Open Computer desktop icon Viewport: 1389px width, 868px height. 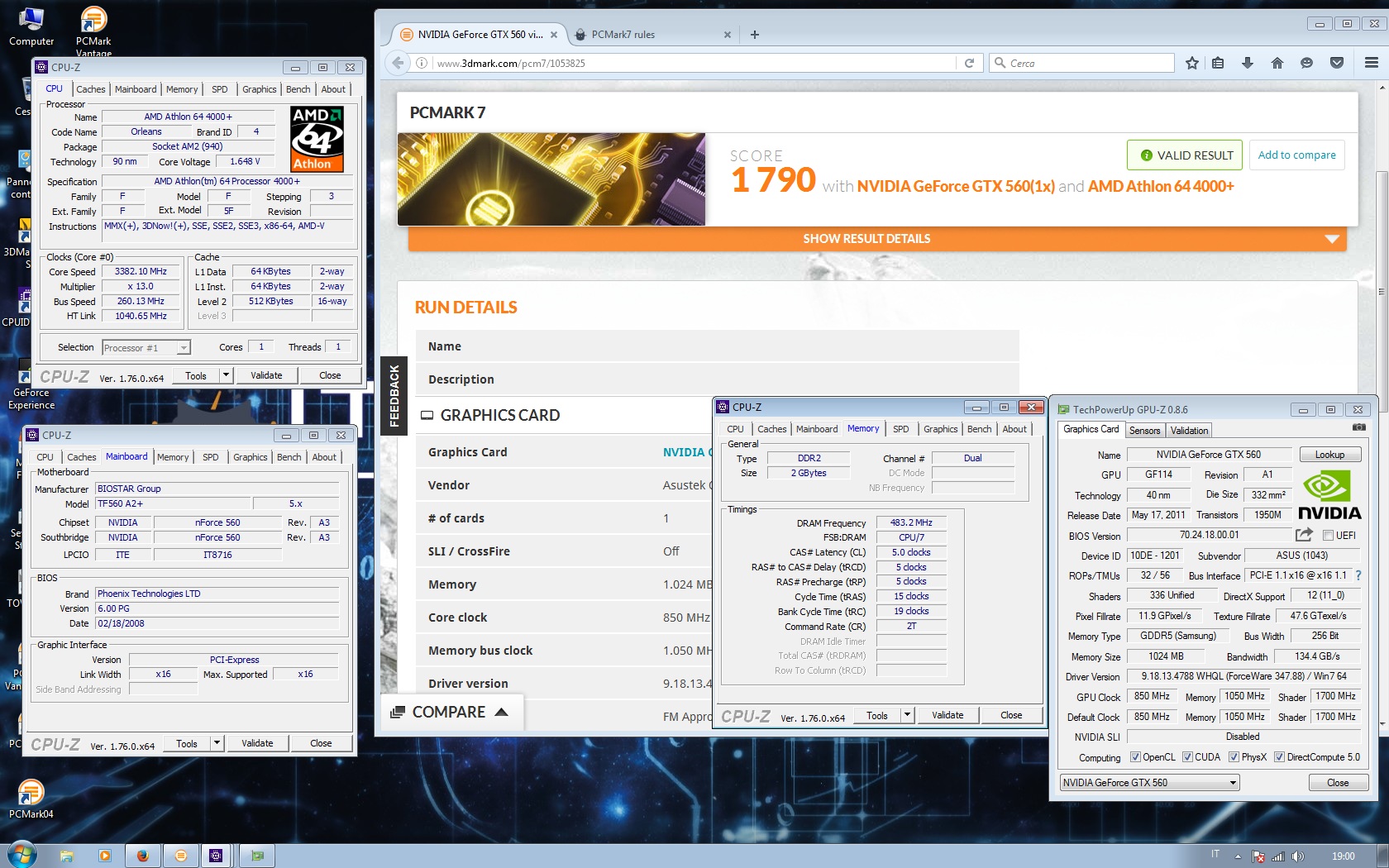coord(31,26)
